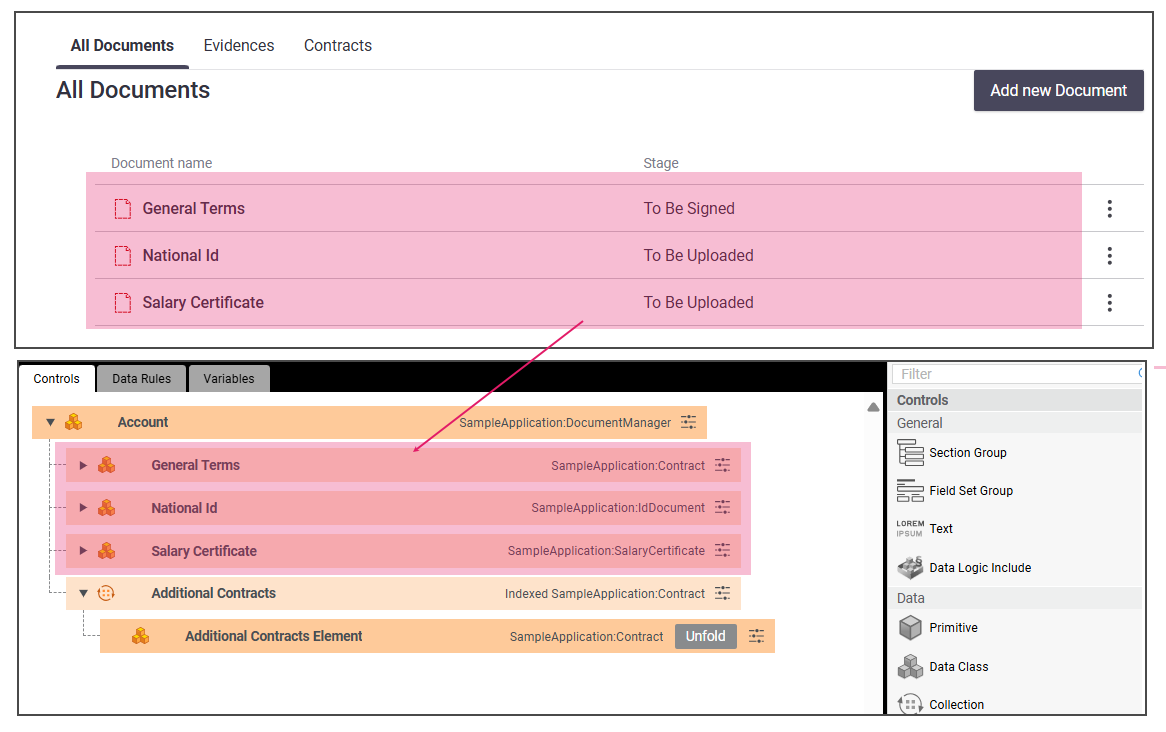
Task: Open the National Id row kebab menu
Action: (x=1109, y=256)
